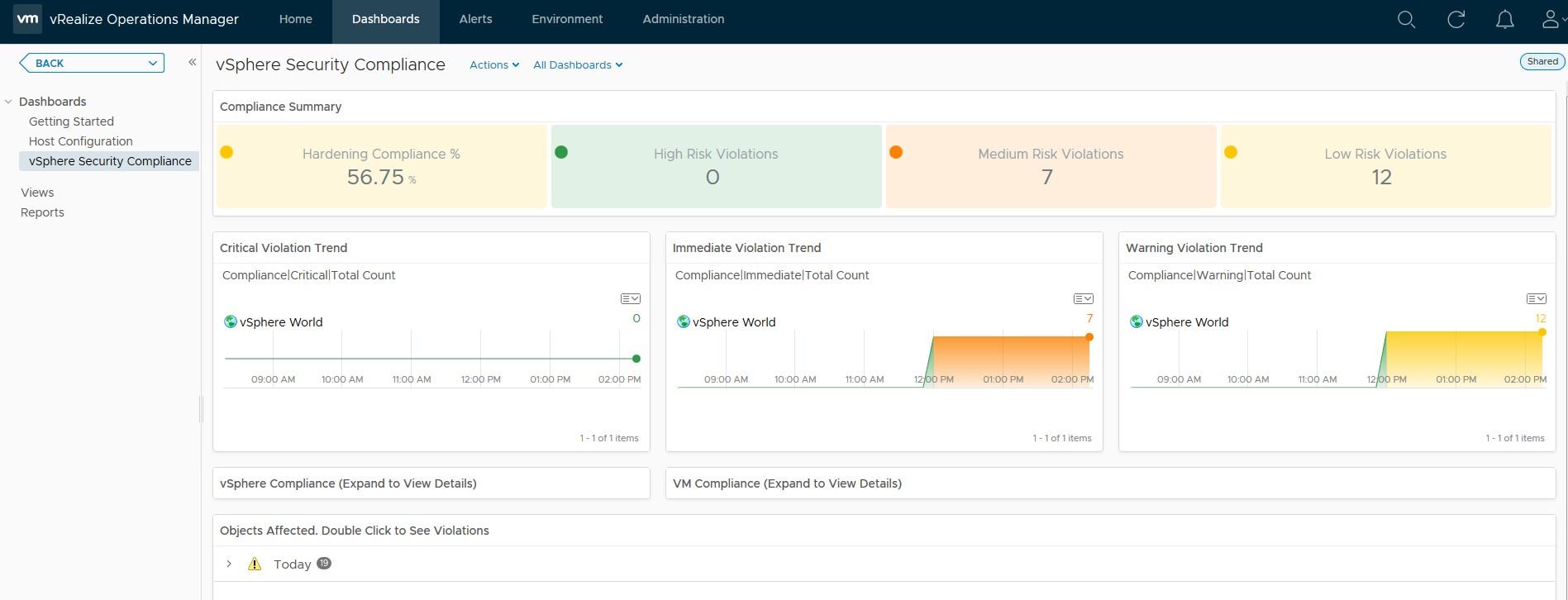Open legend menu in Immediate Violation Trend
This screenshot has width=1568, height=600.
click(1083, 298)
